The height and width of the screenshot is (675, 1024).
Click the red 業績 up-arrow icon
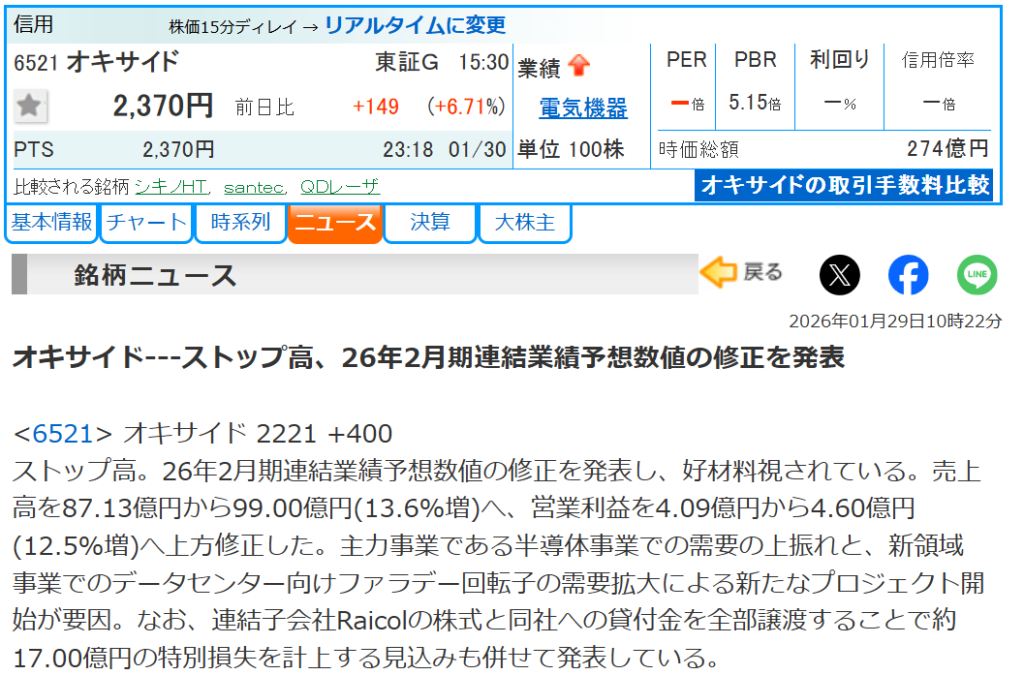tap(579, 67)
